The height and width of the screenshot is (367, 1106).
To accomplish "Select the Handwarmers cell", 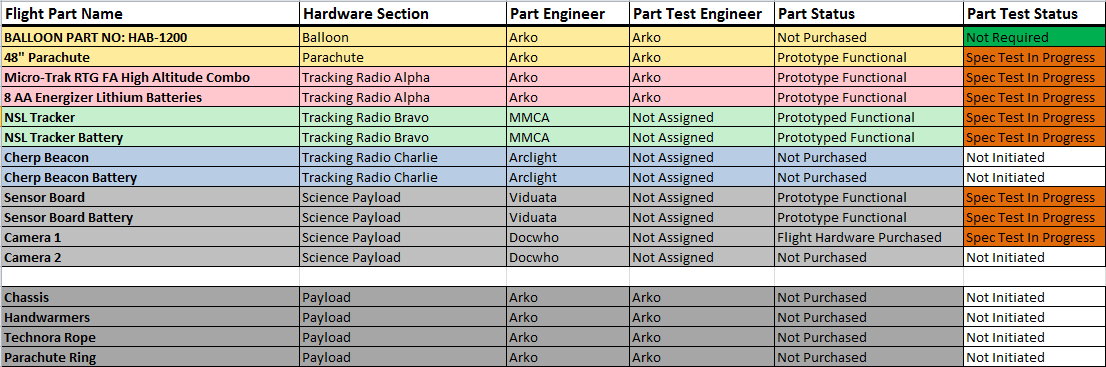I will click(150, 318).
